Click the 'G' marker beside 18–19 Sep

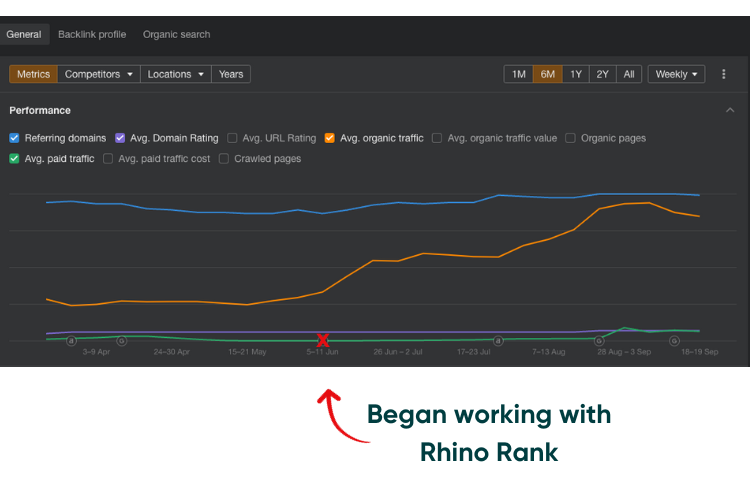674,341
